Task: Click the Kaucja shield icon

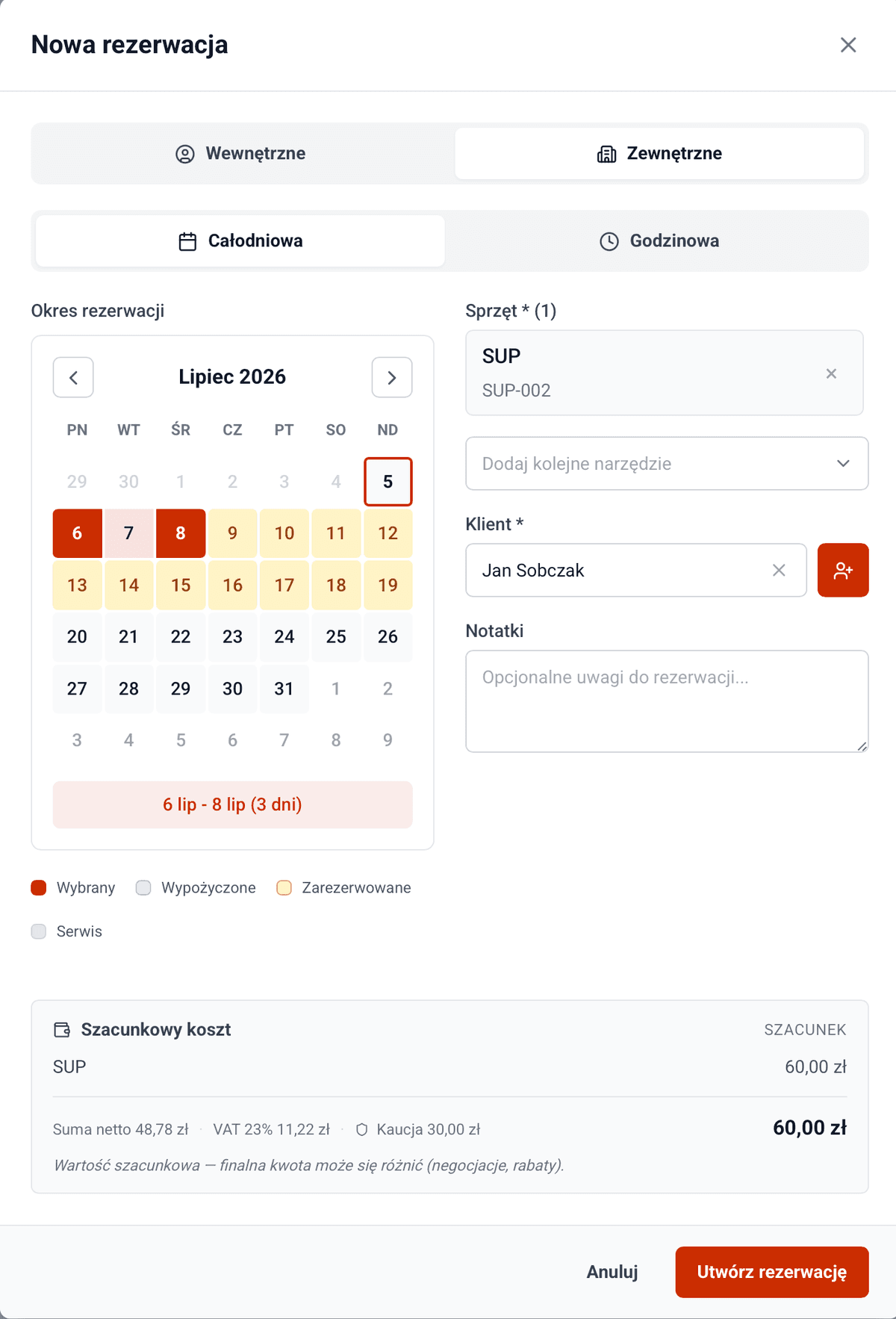Action: 362,1130
